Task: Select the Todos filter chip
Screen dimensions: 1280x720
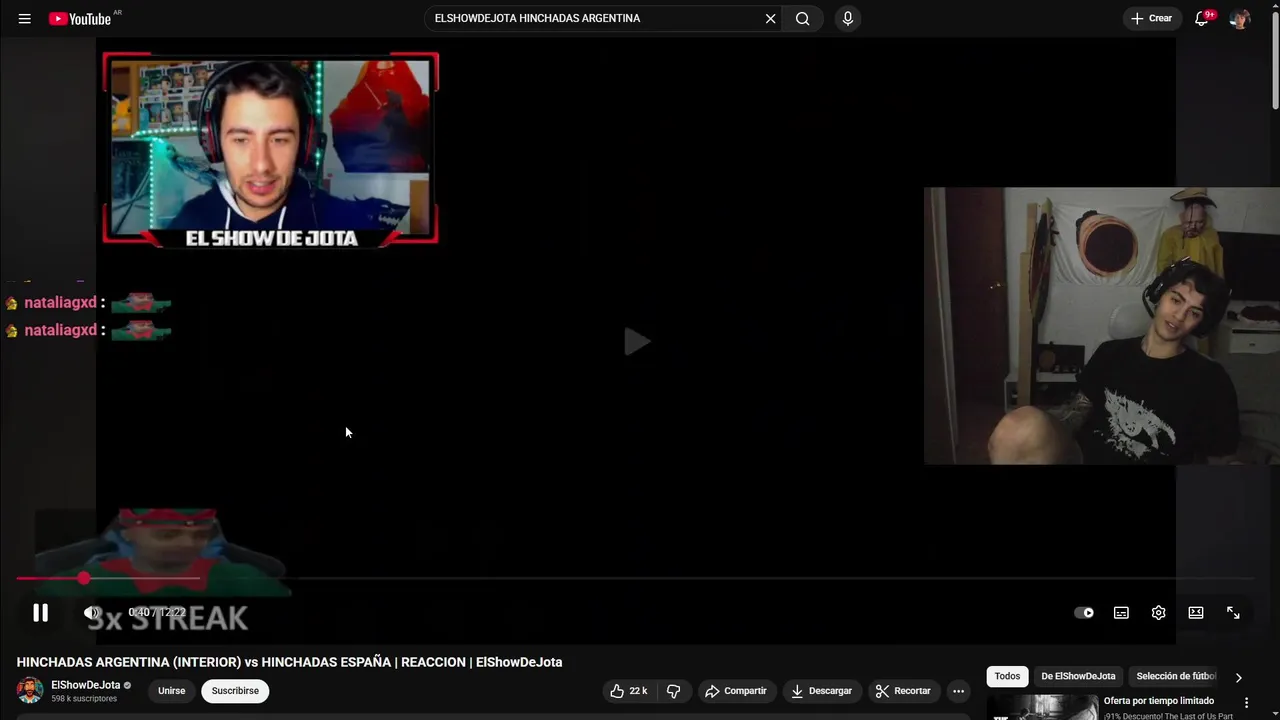Action: pyautogui.click(x=1008, y=676)
